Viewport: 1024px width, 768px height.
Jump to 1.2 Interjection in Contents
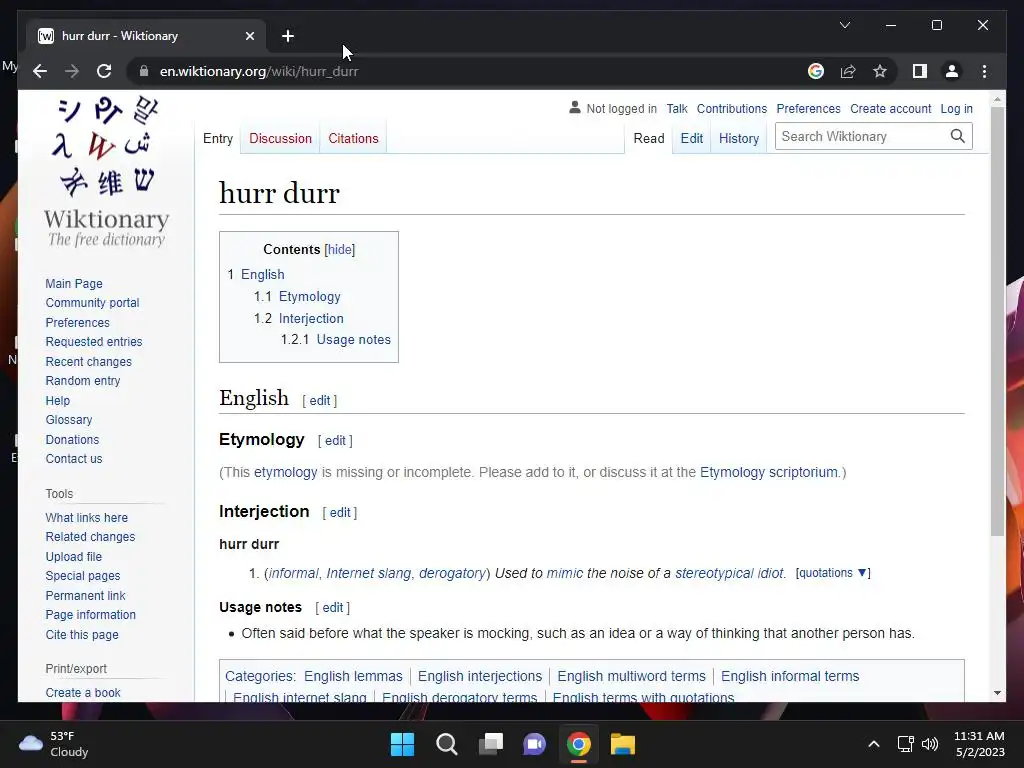pyautogui.click(x=298, y=318)
